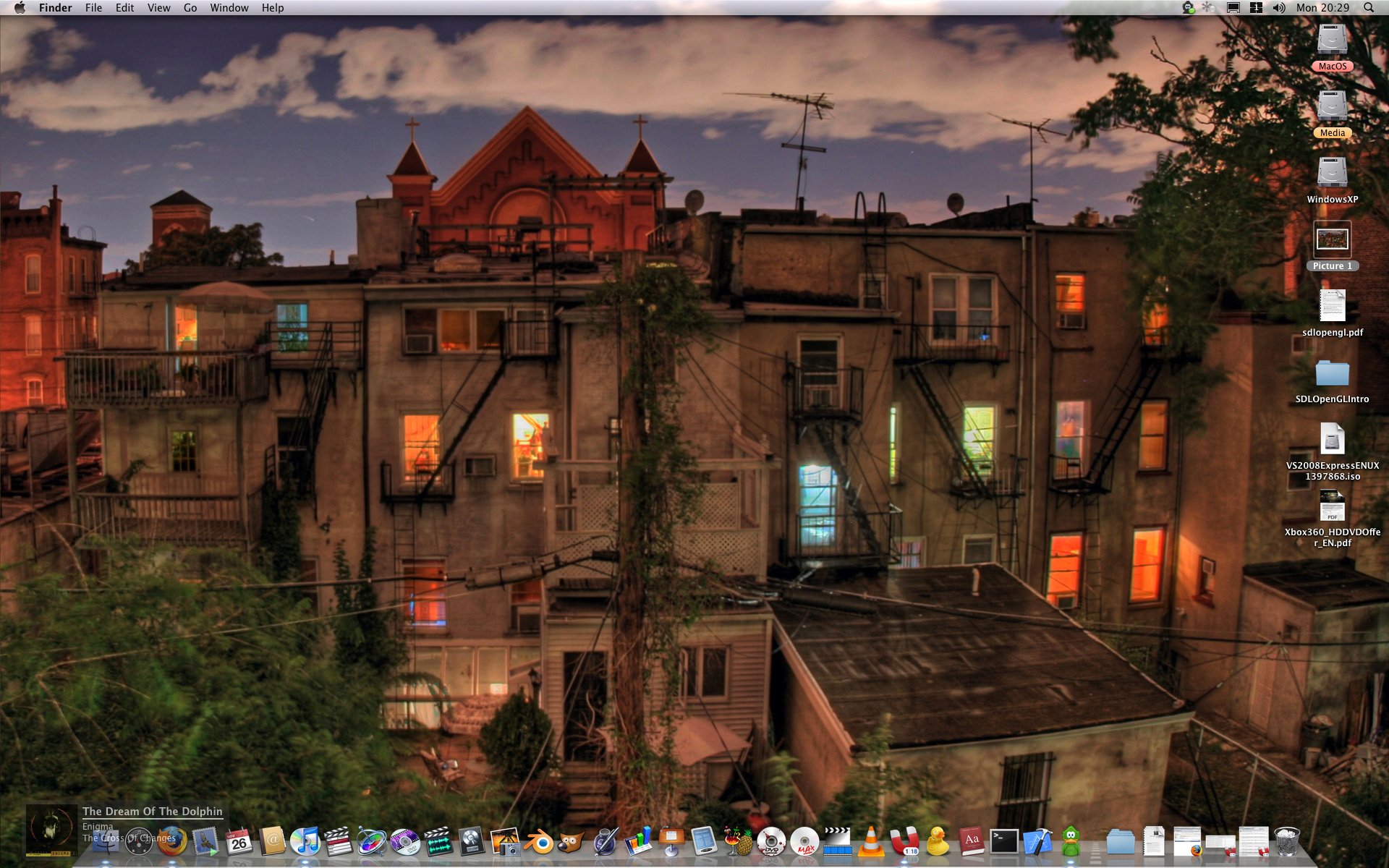Launch Soundtrack Pro waveform clapperboard icon
1389x868 pixels.
(438, 842)
